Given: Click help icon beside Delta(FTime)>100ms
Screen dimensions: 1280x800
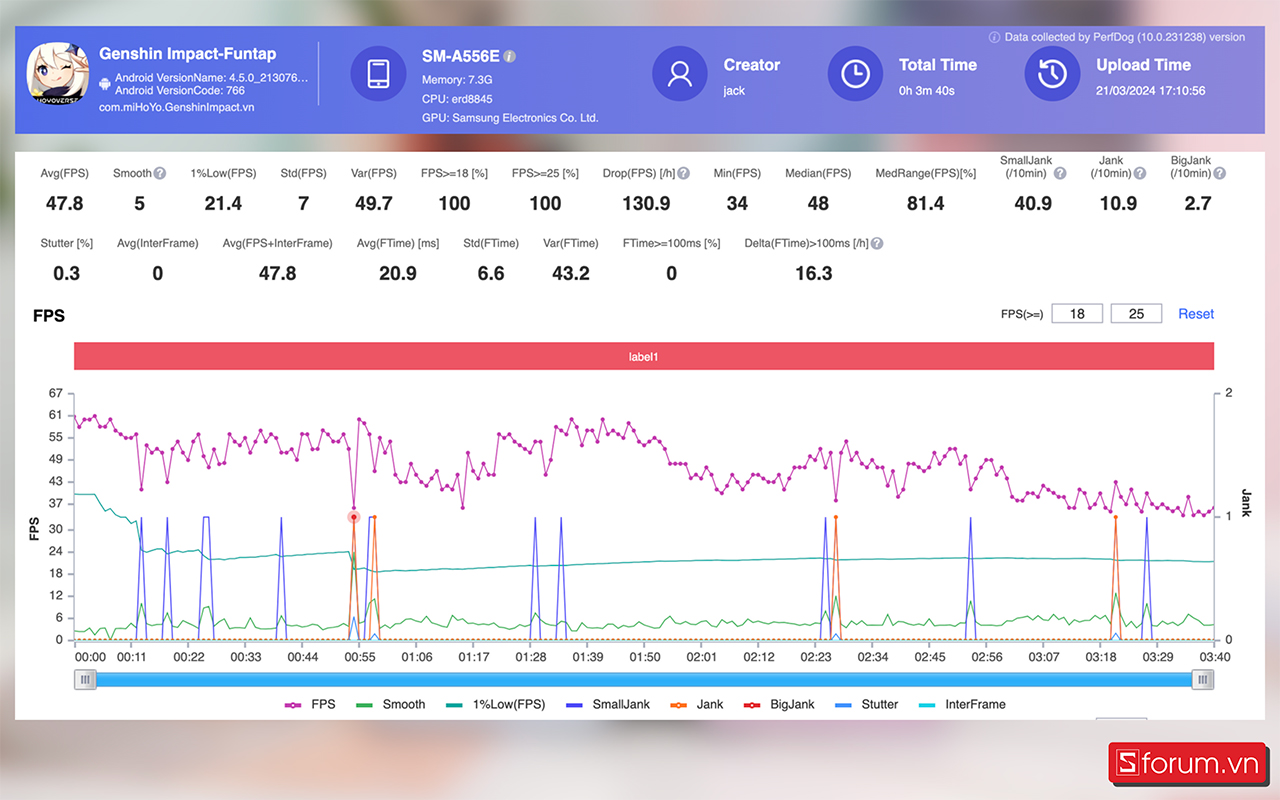Looking at the screenshot, I should tap(877, 243).
